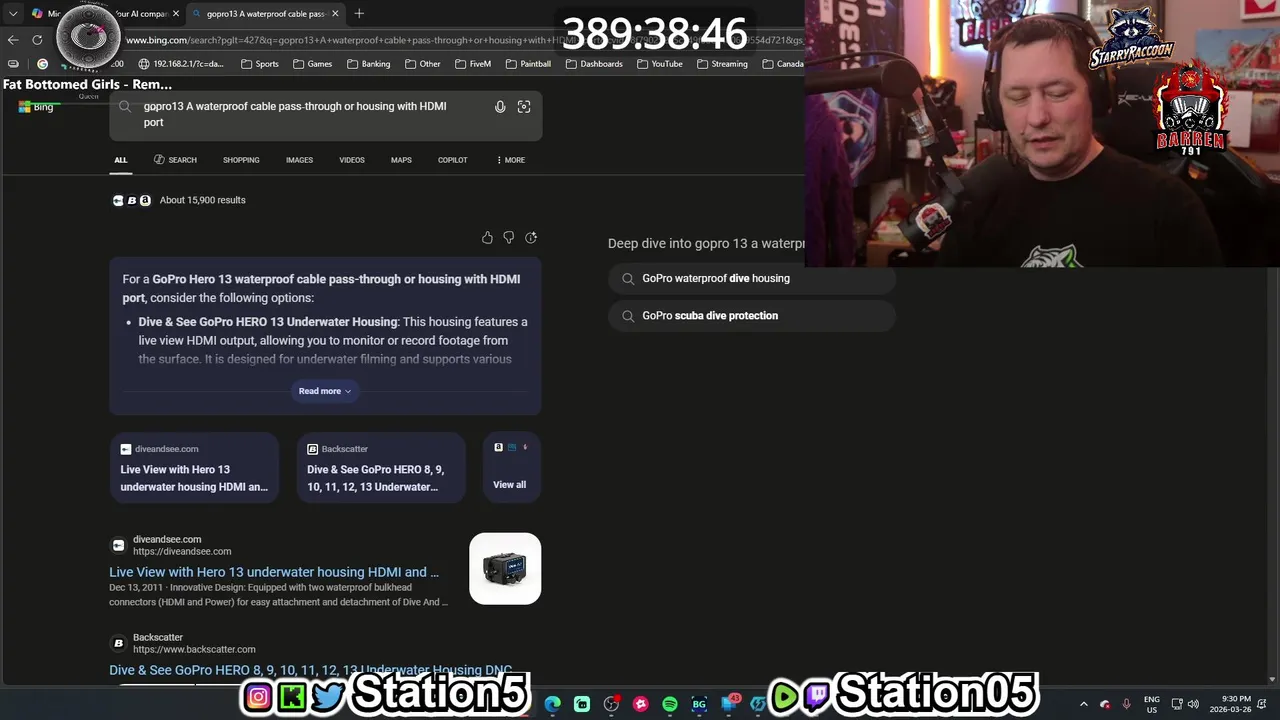Open the Paintball bookmarks folder

pos(528,64)
